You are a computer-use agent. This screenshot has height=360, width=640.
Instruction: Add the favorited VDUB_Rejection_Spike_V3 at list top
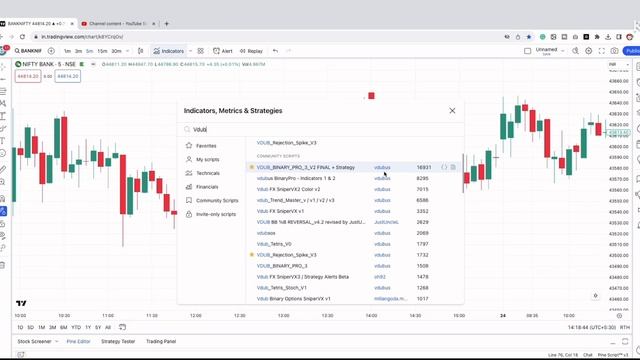287,143
